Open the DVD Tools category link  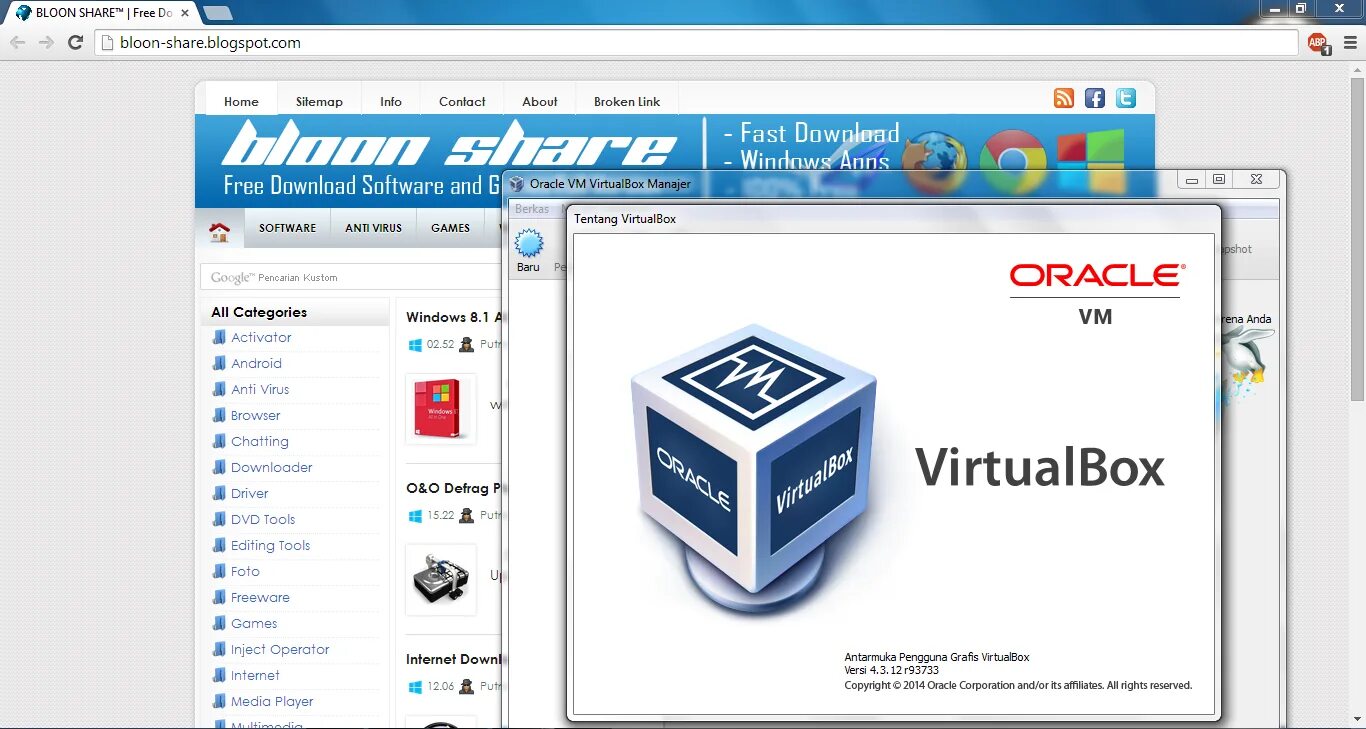point(263,519)
